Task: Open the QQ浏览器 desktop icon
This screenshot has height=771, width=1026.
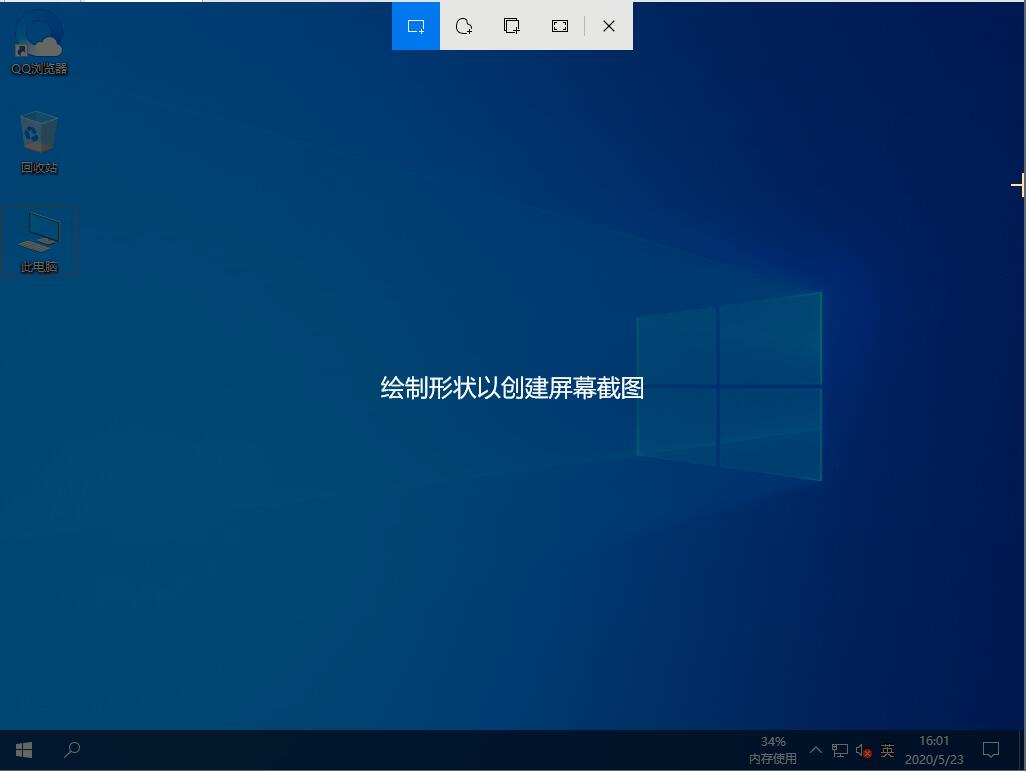Action: pos(39,40)
